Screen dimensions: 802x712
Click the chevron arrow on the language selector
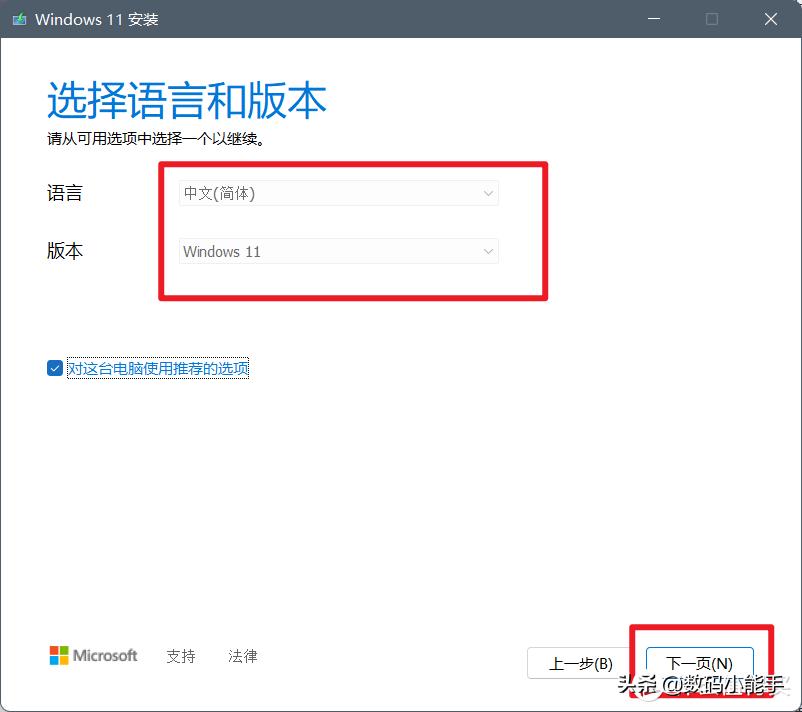[x=488, y=193]
